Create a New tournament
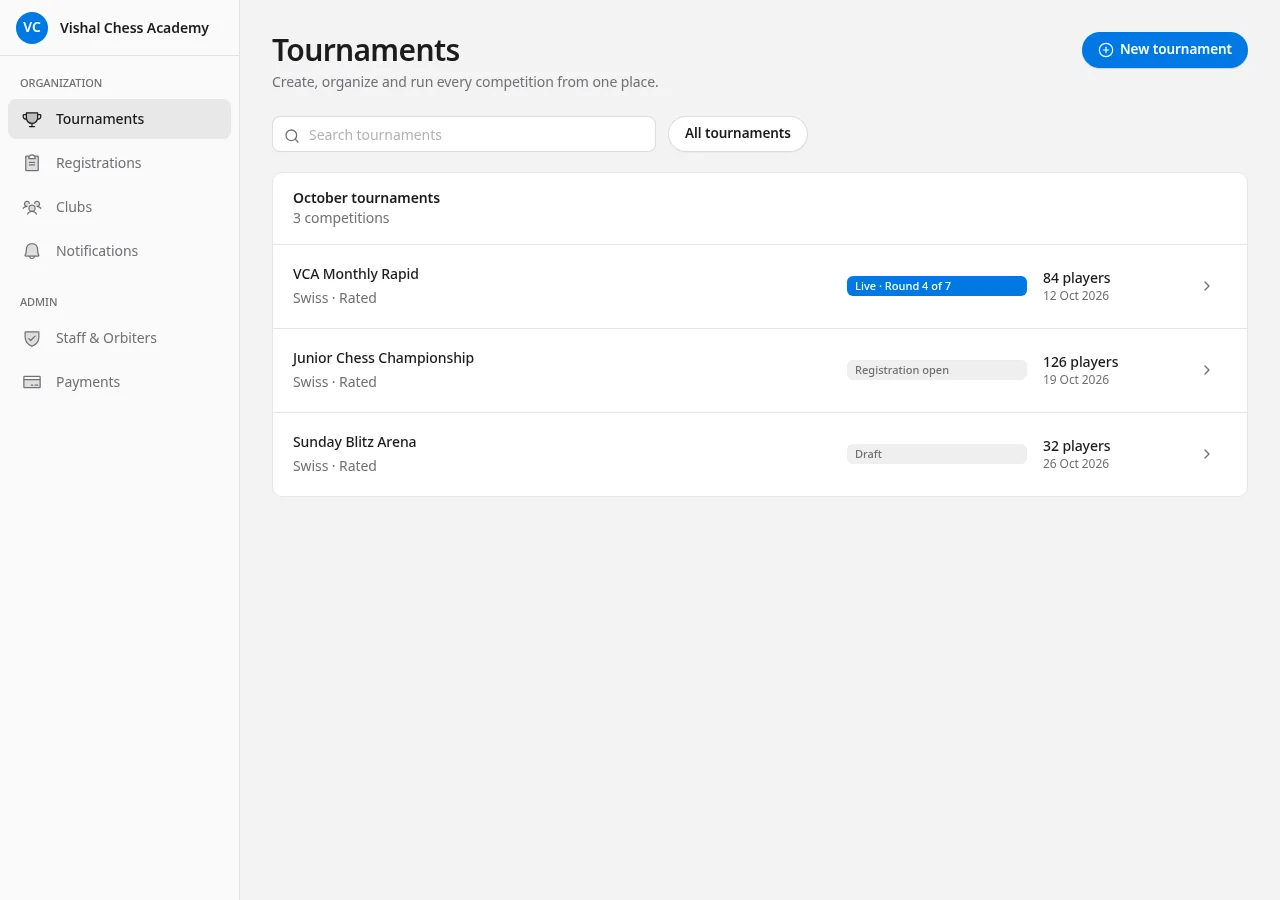This screenshot has height=900, width=1280. tap(1165, 50)
